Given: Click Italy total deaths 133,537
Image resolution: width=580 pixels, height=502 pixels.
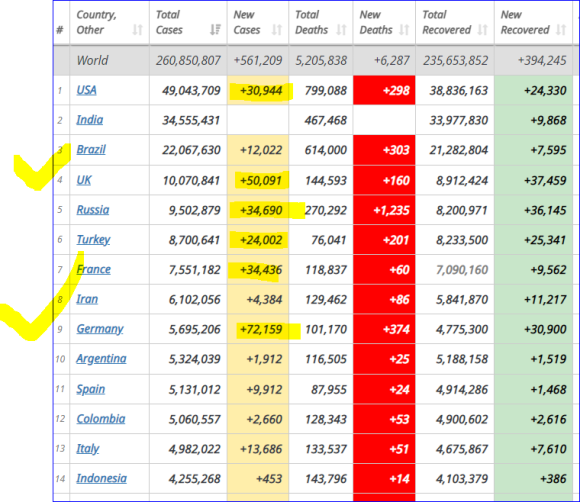Looking at the screenshot, I should [x=326, y=449].
